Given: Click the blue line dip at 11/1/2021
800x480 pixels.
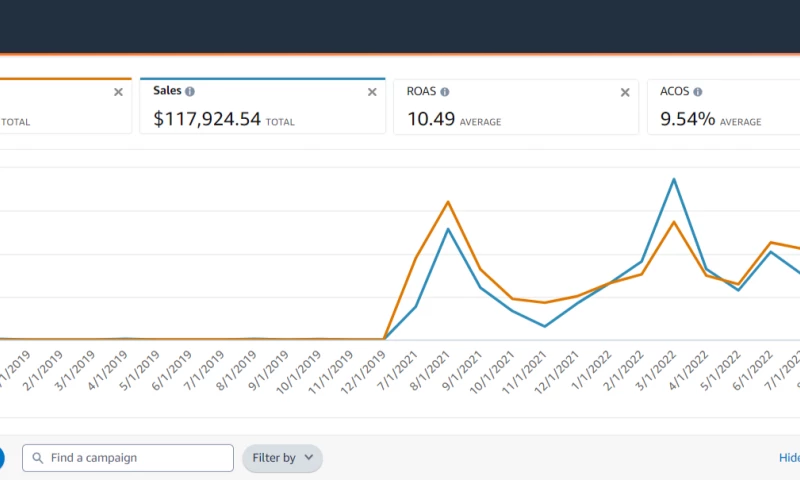Looking at the screenshot, I should [543, 326].
